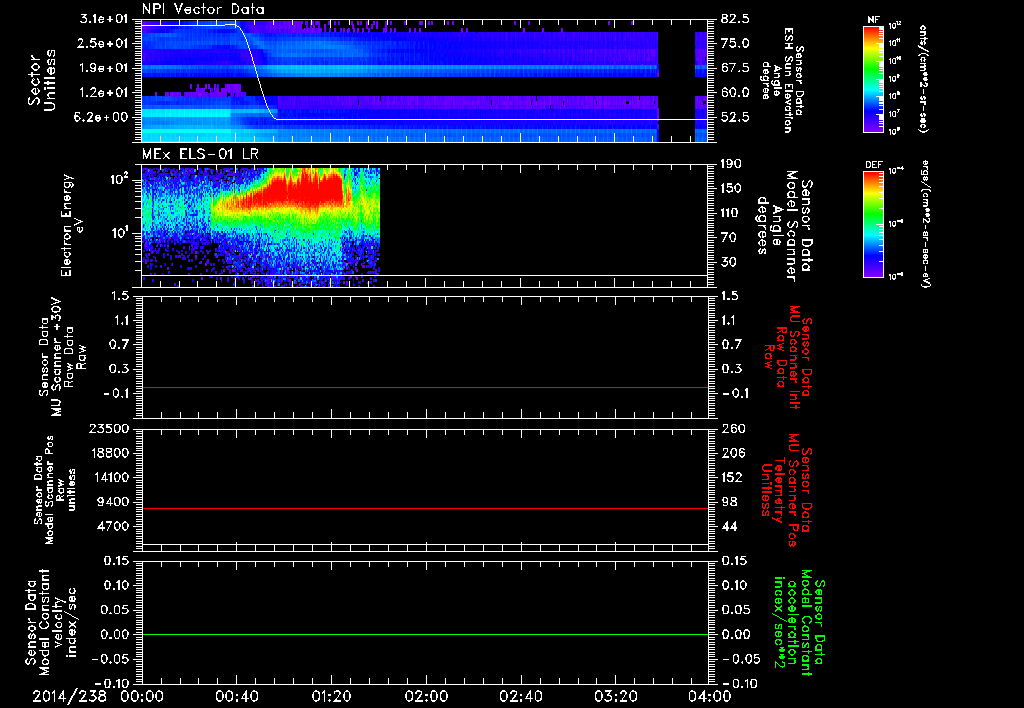Click the red high-flux region in ELS spectrogram
Viewport: 1024px width, 708px height.
[304, 189]
